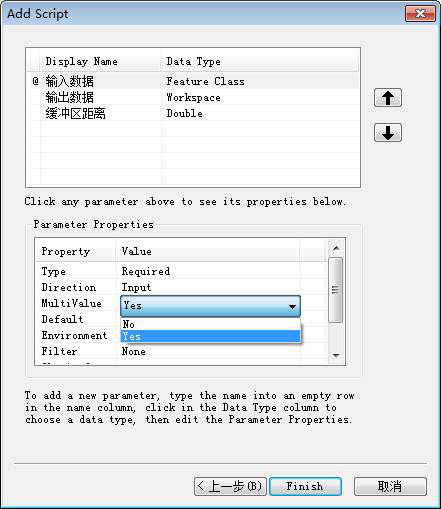Close the Add Script dialog

(420, 14)
